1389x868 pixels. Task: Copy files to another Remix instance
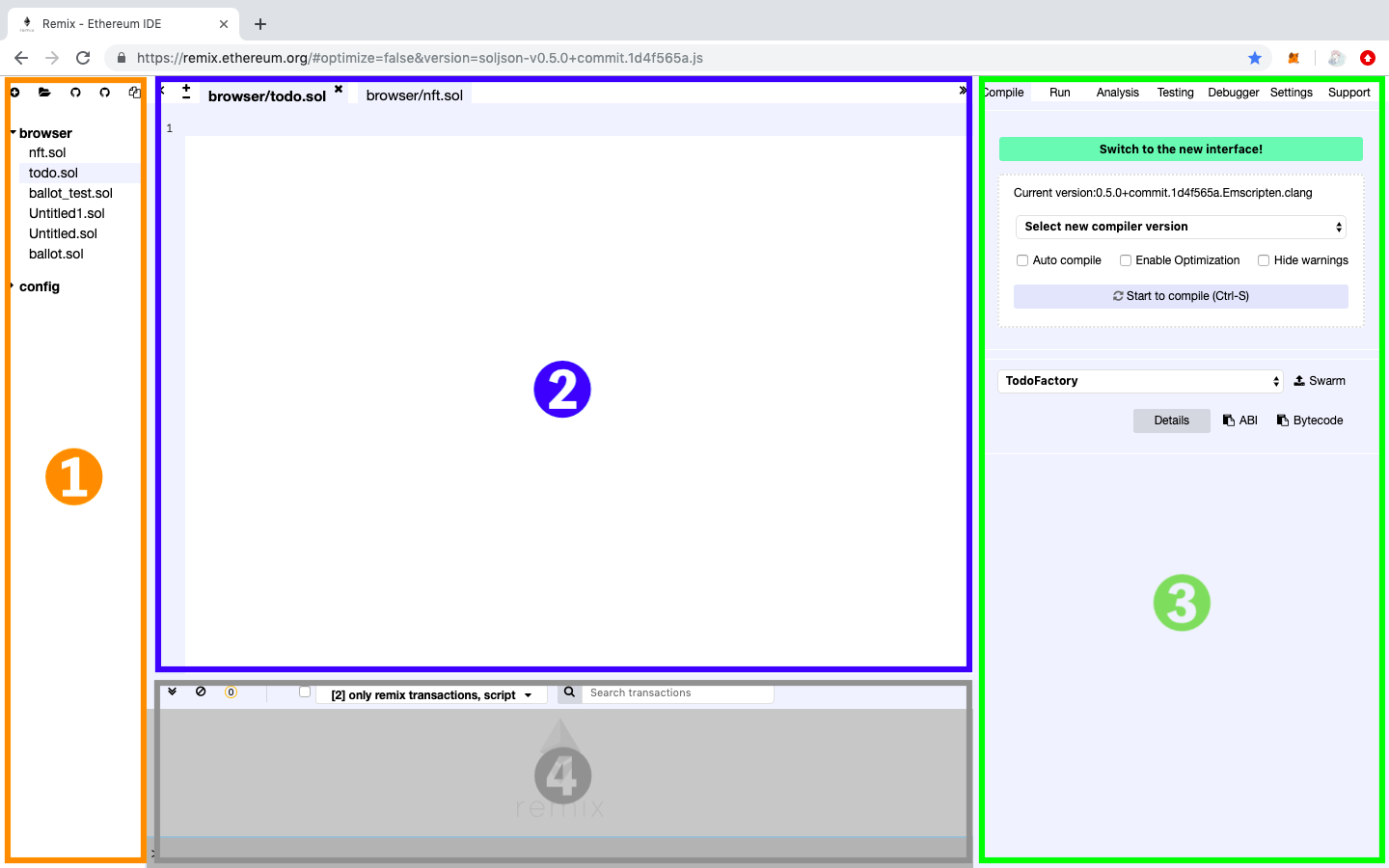point(133,92)
